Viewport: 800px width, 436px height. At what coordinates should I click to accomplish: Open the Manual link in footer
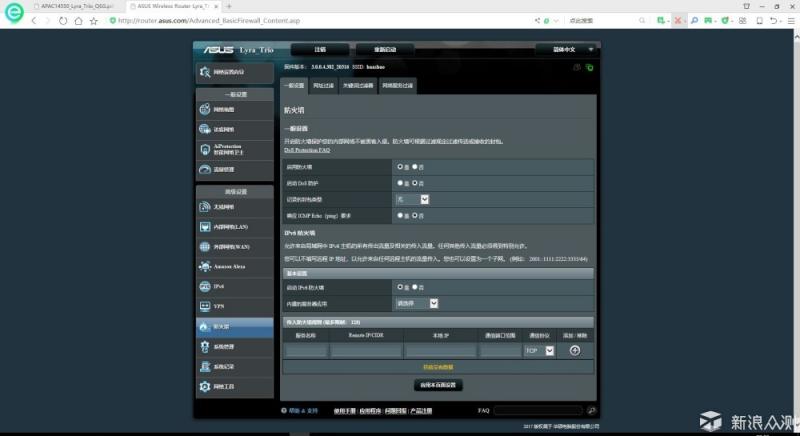[x=345, y=411]
